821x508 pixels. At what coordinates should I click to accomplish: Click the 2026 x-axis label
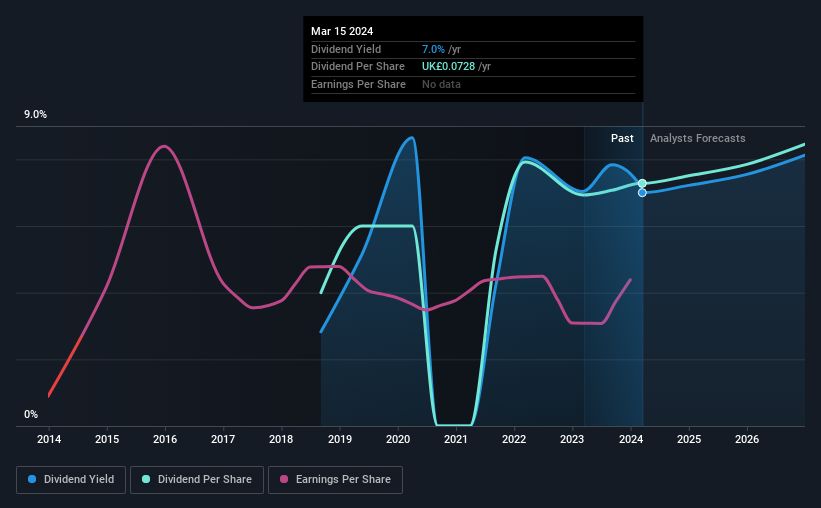click(x=747, y=439)
